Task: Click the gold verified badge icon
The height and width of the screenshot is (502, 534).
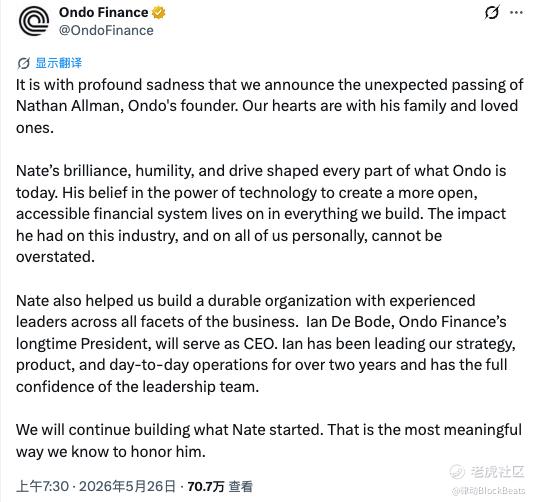Action: (x=158, y=13)
